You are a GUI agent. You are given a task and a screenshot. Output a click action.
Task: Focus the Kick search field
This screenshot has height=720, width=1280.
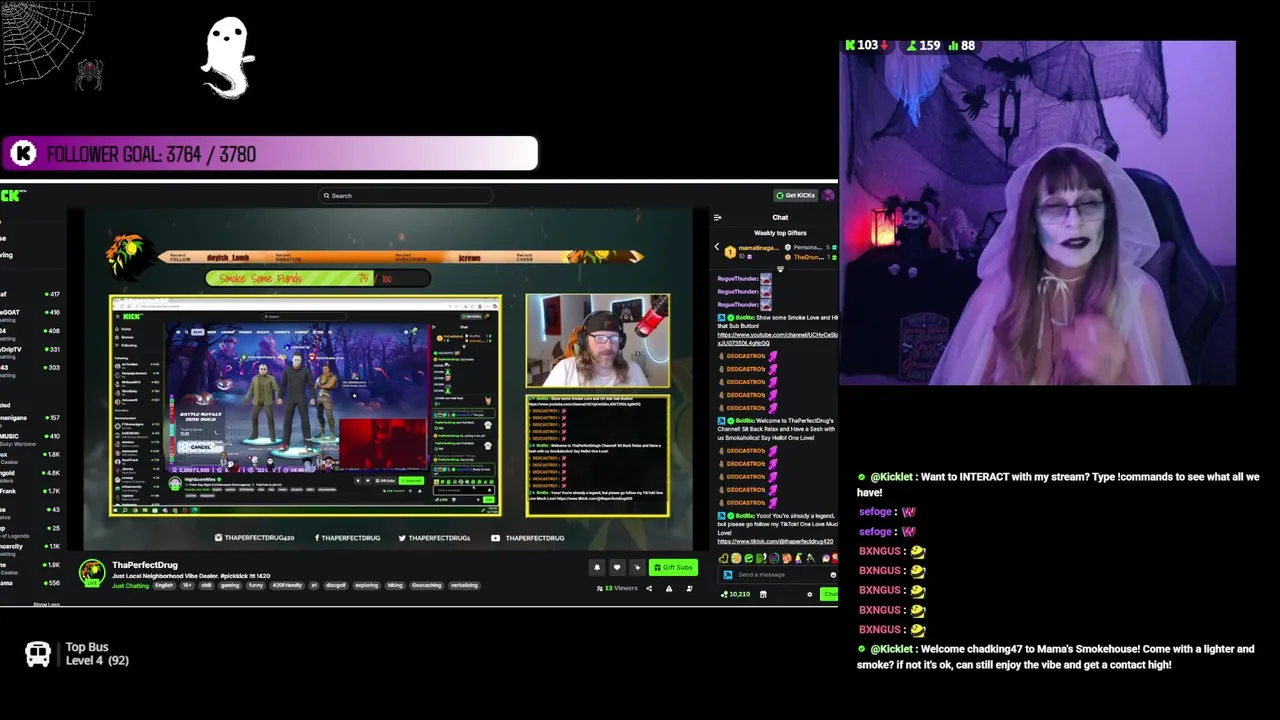[x=405, y=196]
